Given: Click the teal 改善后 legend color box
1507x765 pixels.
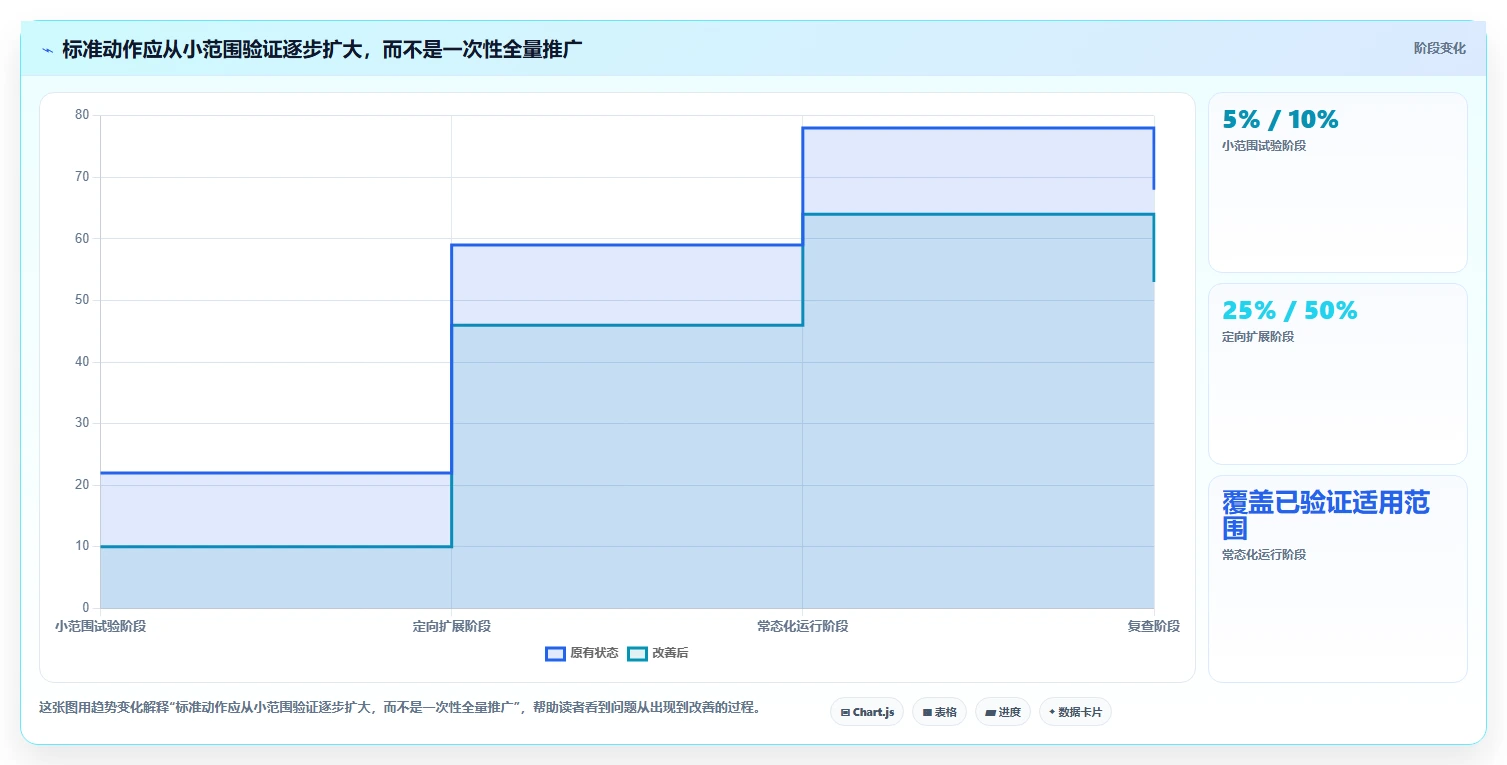Looking at the screenshot, I should [x=637, y=653].
